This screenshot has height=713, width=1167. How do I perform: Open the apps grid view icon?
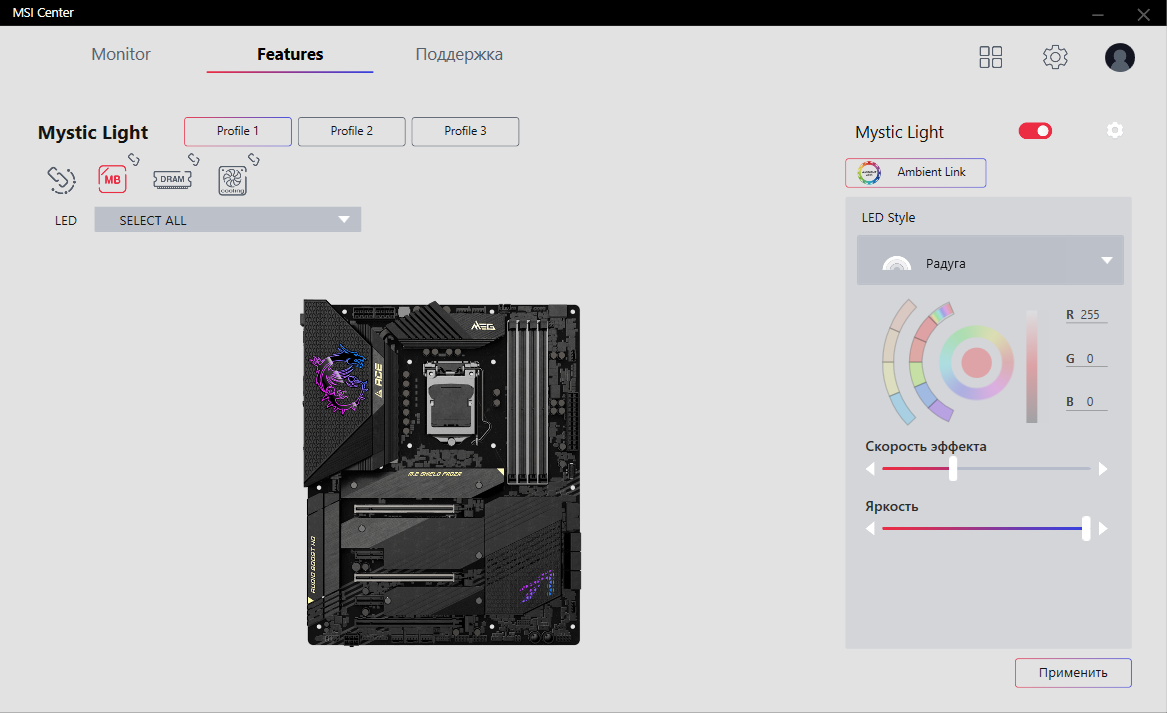coord(991,57)
